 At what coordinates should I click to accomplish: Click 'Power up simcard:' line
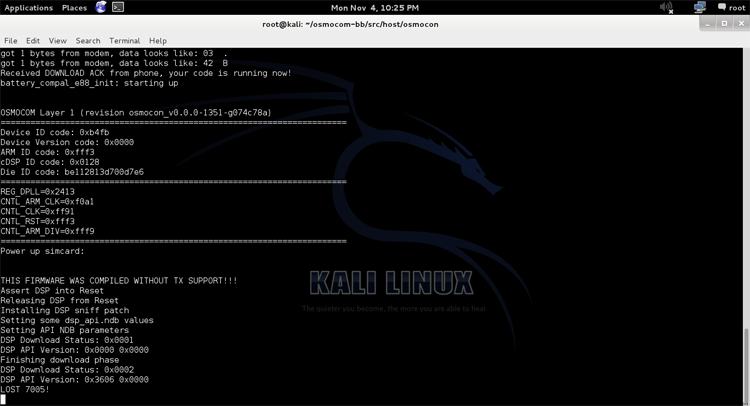(x=42, y=251)
